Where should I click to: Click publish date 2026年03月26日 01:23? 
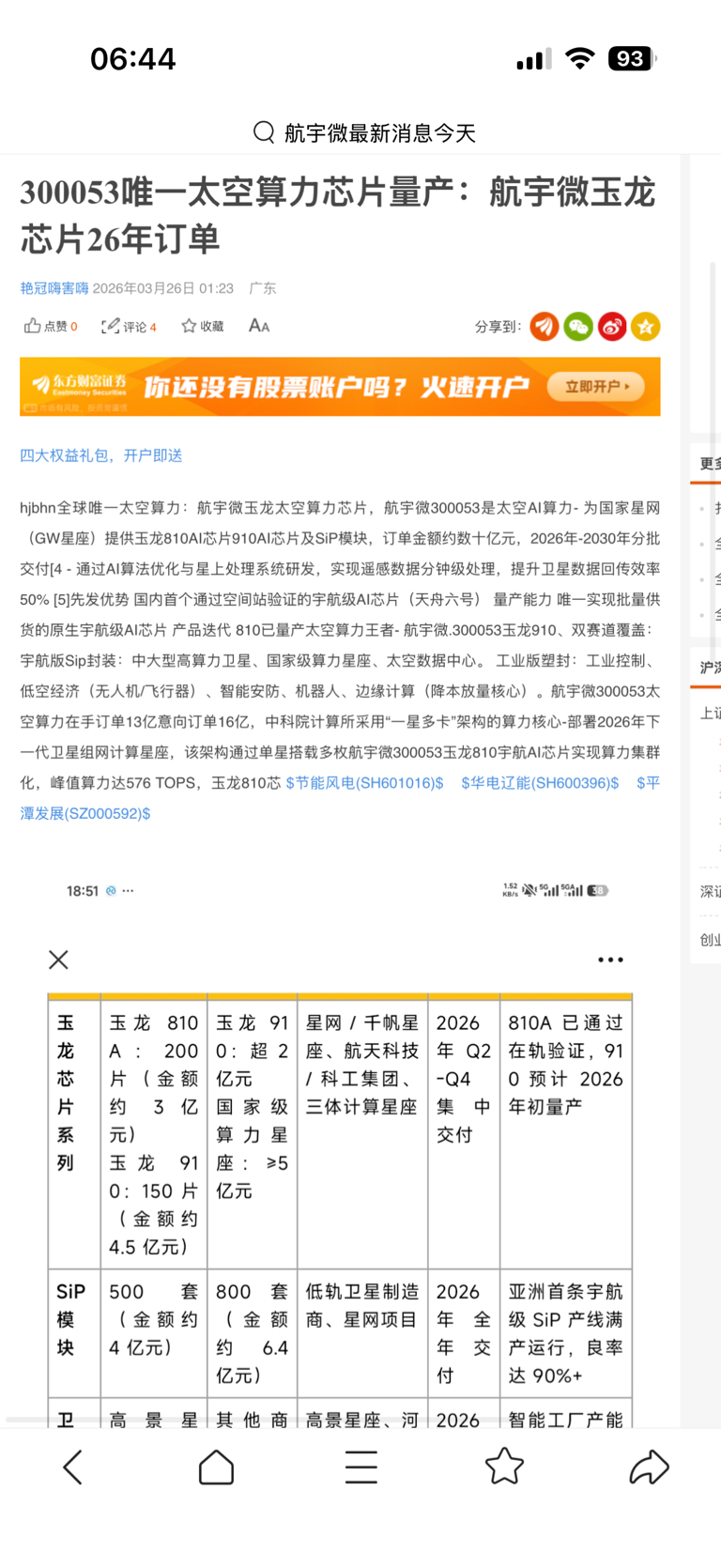click(163, 288)
